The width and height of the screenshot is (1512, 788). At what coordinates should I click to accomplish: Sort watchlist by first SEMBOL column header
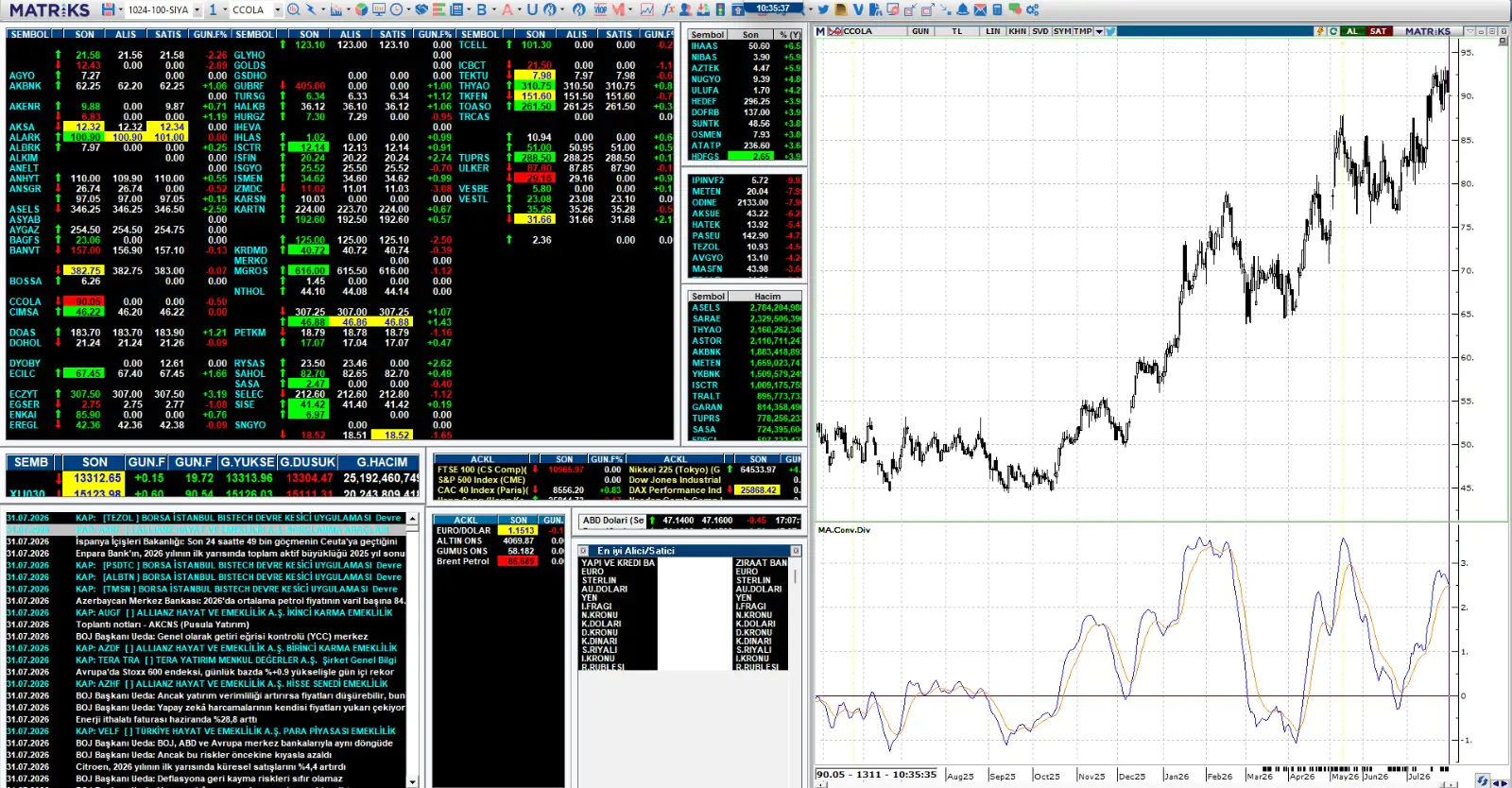[x=30, y=35]
